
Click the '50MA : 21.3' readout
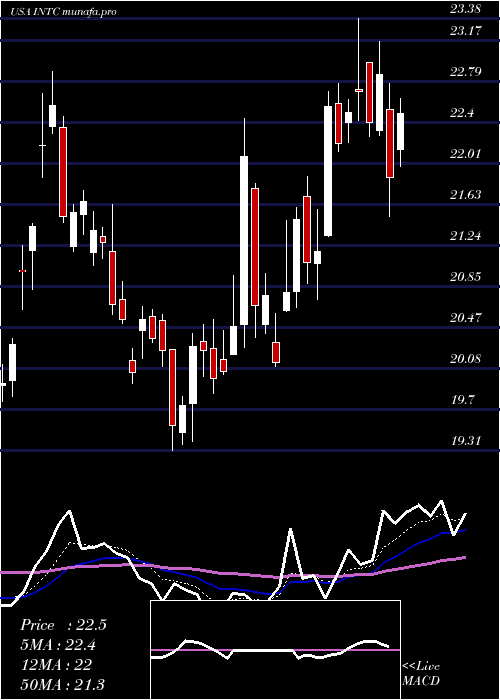(x=62, y=684)
